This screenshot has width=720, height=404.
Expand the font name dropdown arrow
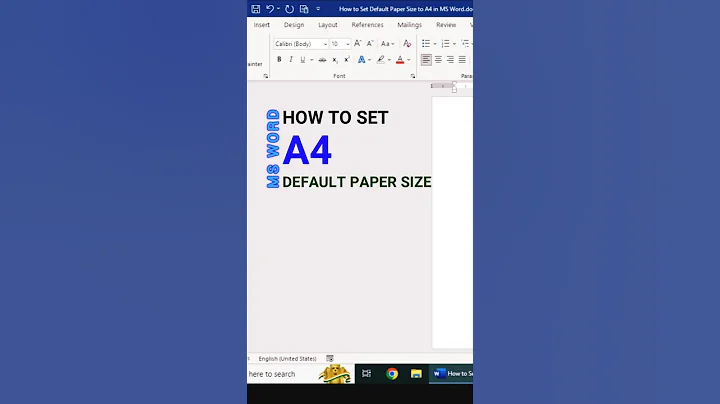point(325,44)
